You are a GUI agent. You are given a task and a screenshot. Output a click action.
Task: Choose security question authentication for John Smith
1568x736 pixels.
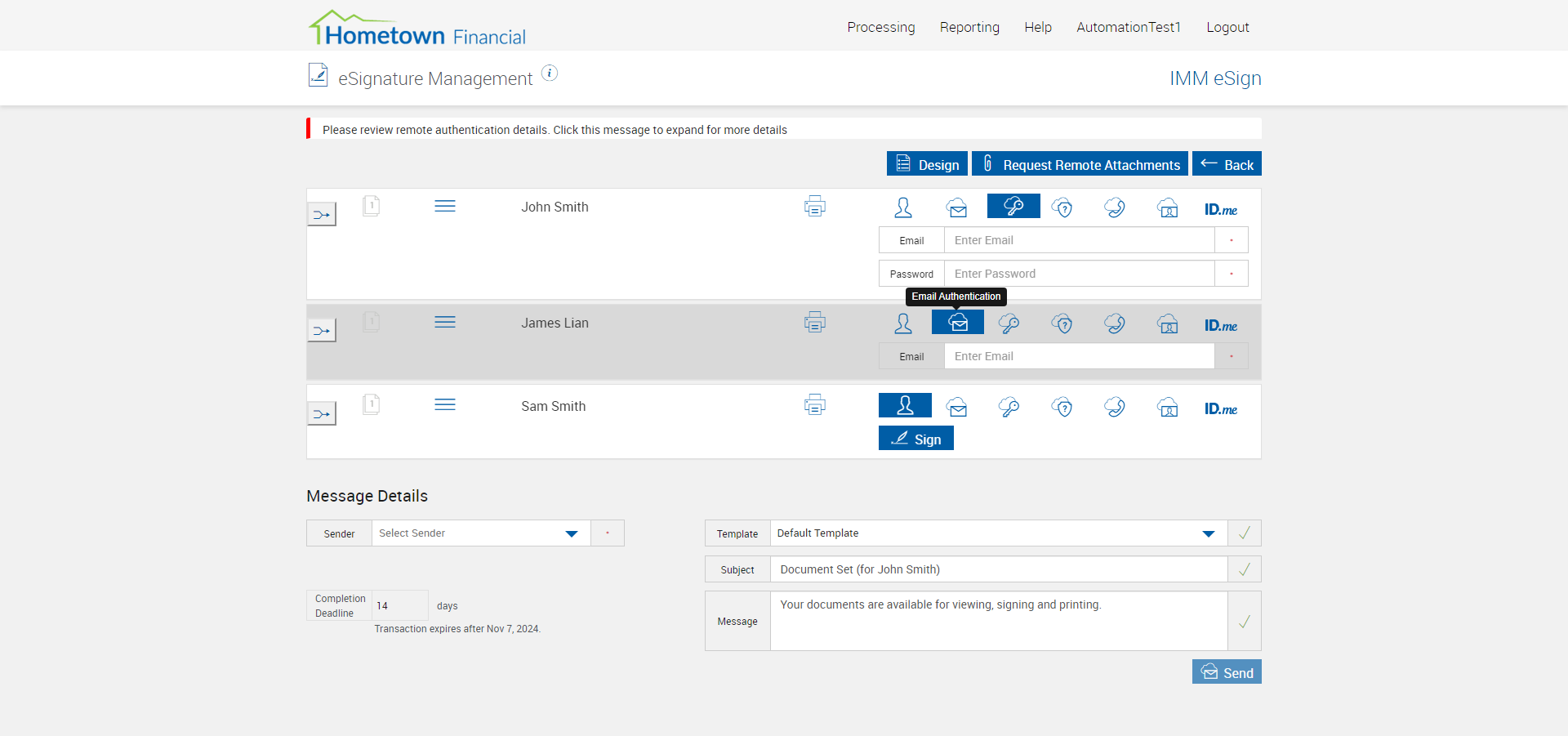click(x=1062, y=208)
